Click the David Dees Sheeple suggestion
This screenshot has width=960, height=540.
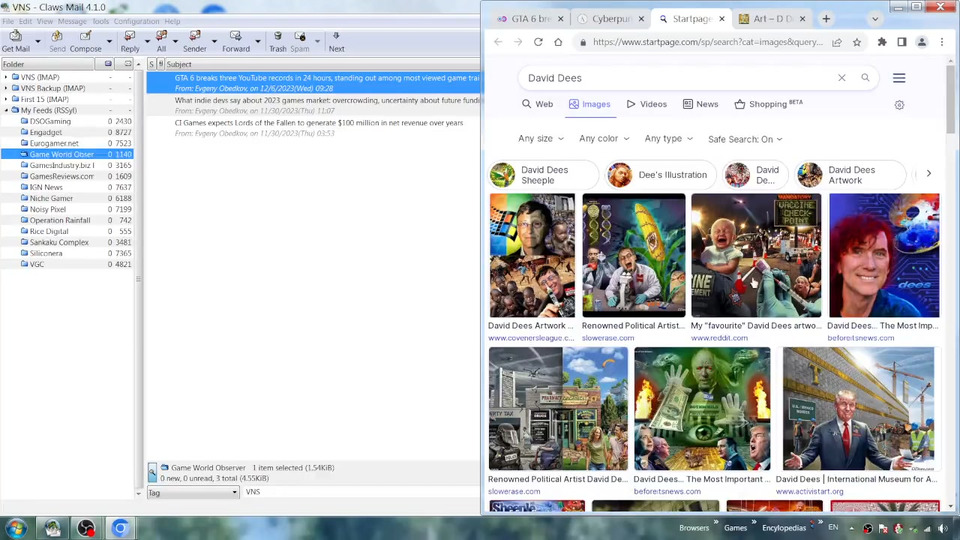pos(543,175)
